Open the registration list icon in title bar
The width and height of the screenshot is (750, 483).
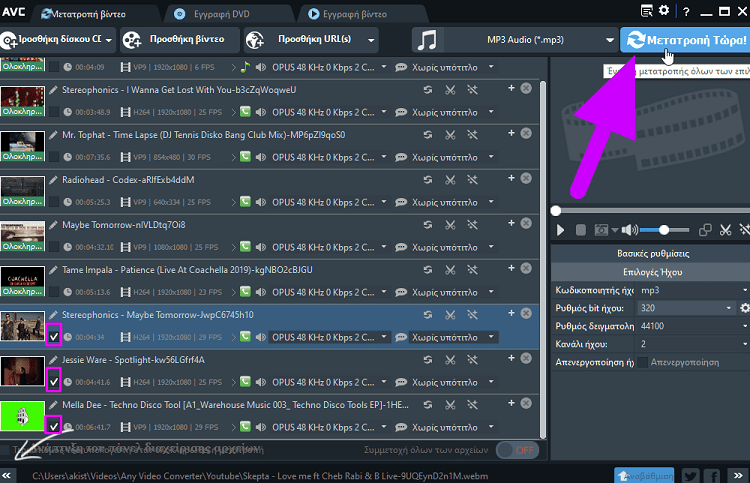coord(647,11)
